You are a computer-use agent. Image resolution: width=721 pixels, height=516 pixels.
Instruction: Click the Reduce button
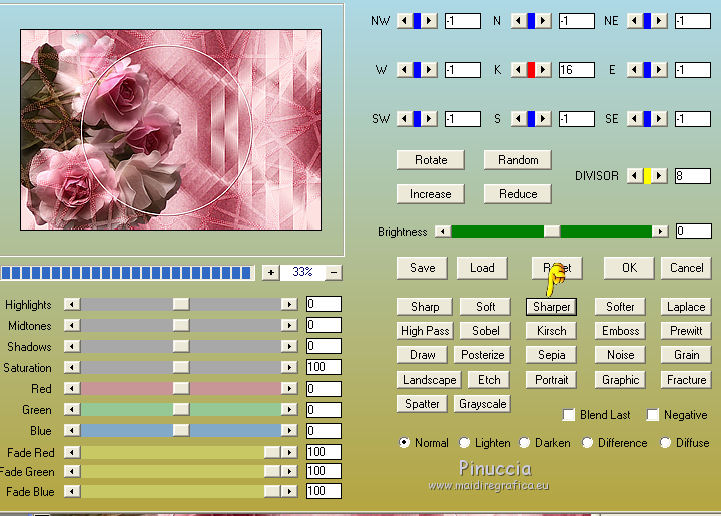coord(518,194)
